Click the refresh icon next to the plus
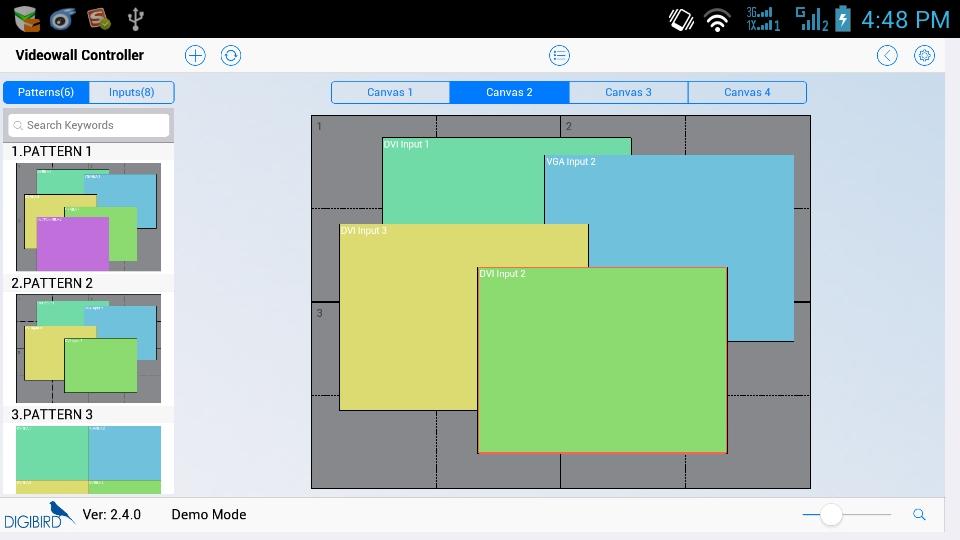The height and width of the screenshot is (540, 960). pos(231,56)
